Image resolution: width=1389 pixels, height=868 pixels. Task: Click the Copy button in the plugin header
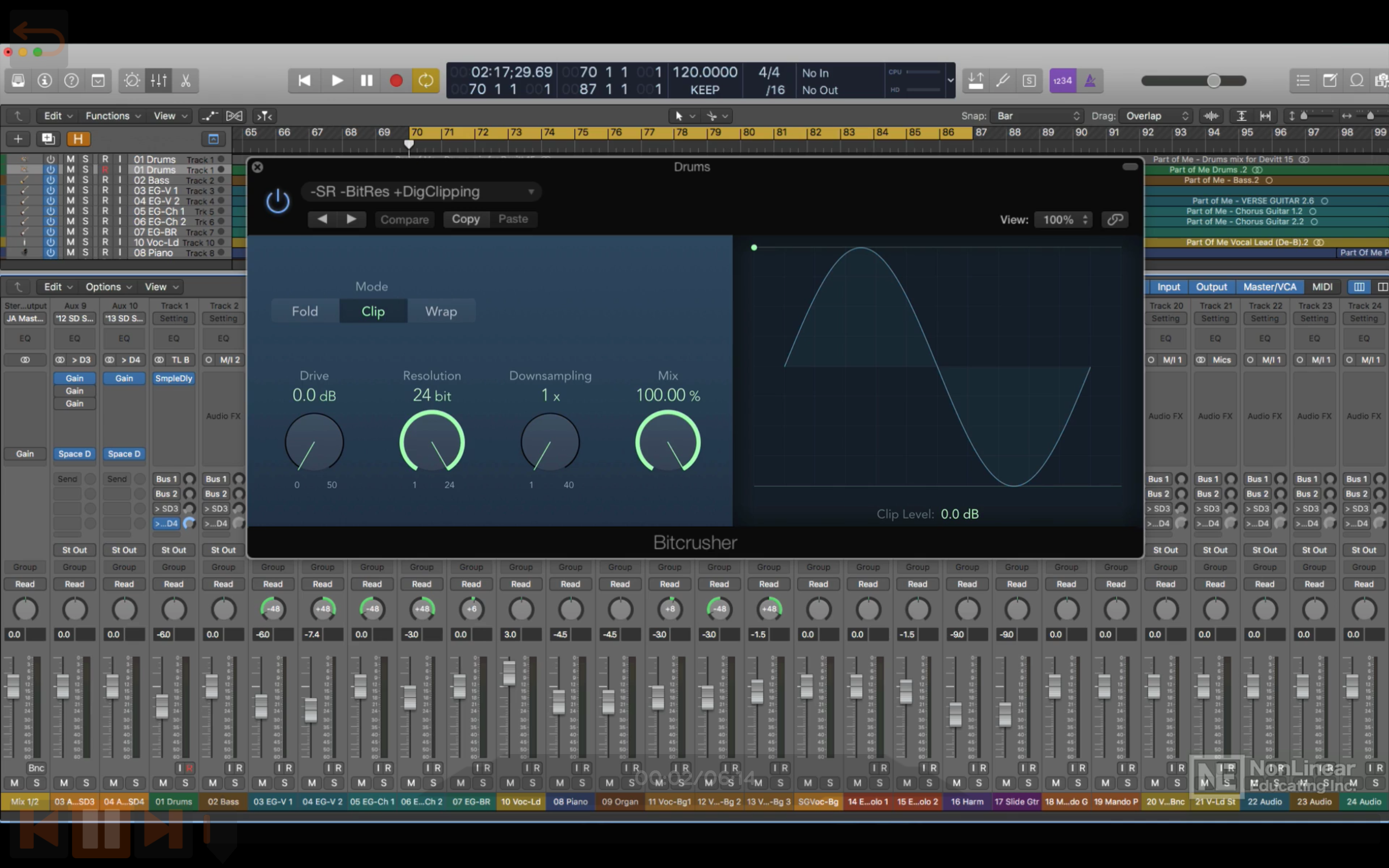coord(466,219)
